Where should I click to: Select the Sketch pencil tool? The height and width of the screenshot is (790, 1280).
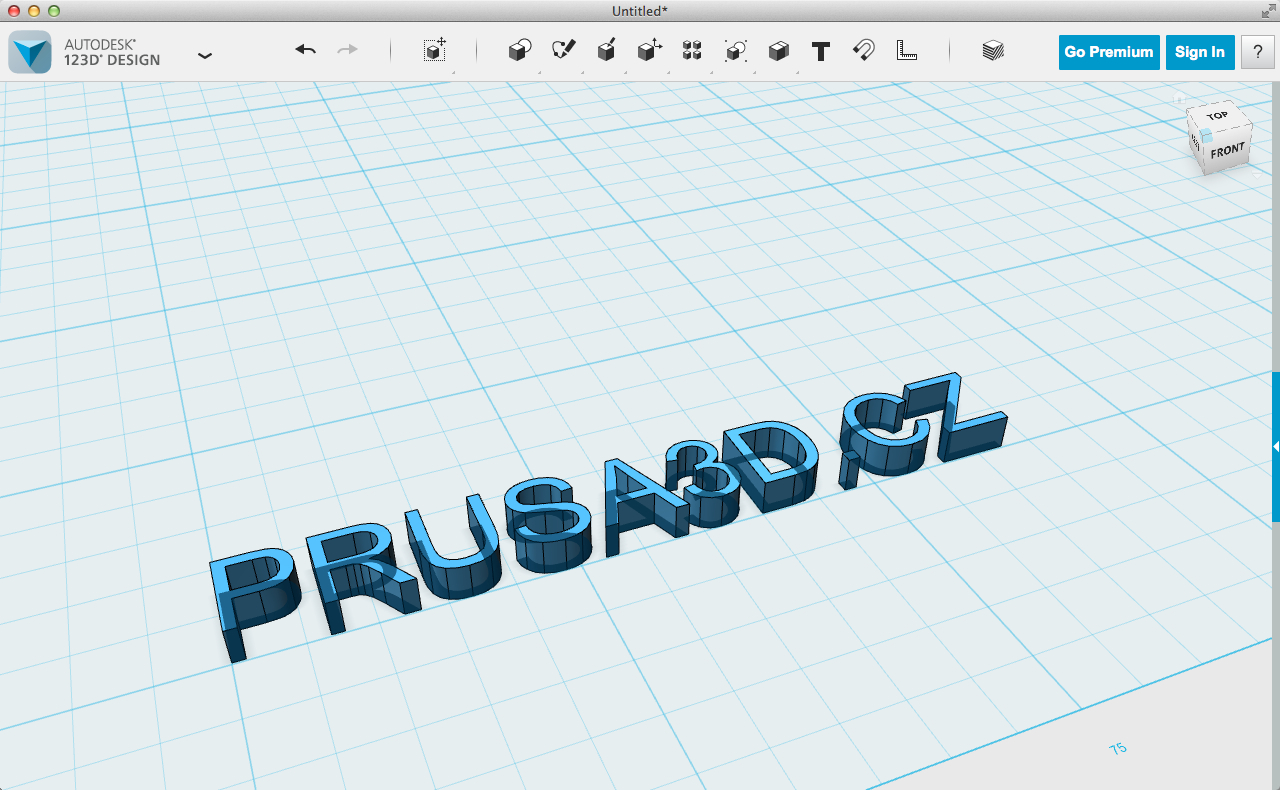[x=564, y=50]
